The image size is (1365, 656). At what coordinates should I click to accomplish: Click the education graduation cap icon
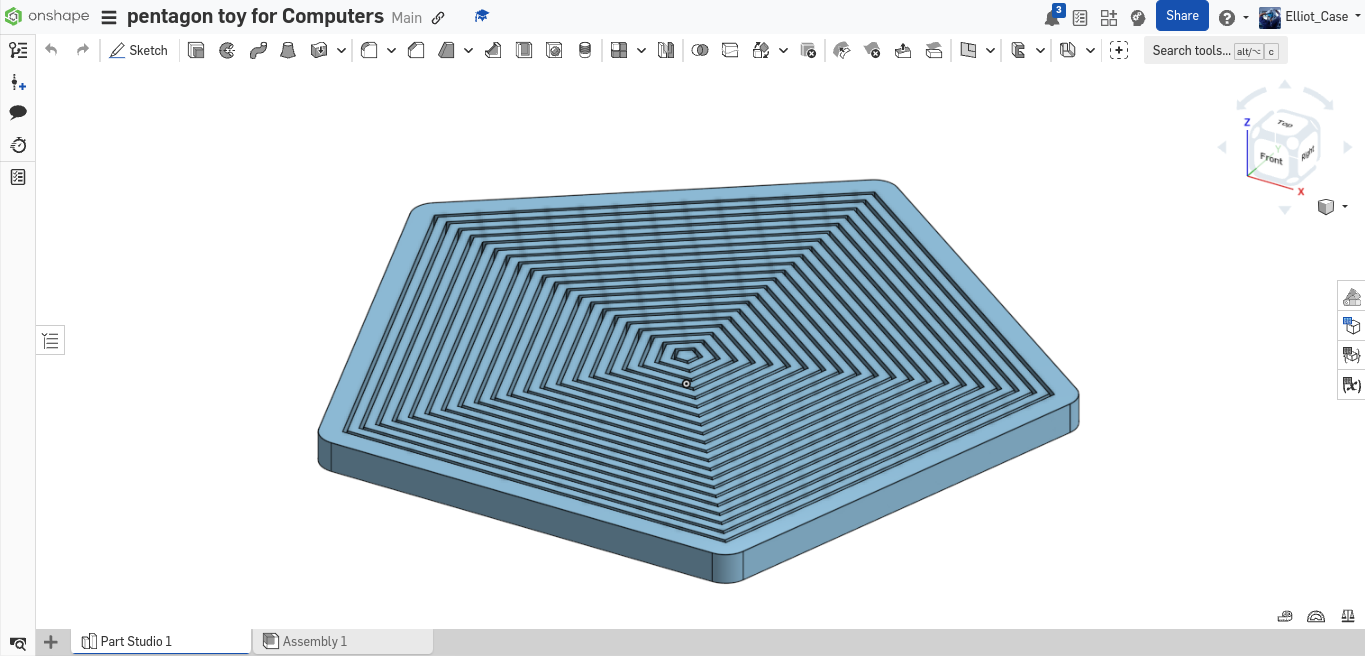(481, 16)
